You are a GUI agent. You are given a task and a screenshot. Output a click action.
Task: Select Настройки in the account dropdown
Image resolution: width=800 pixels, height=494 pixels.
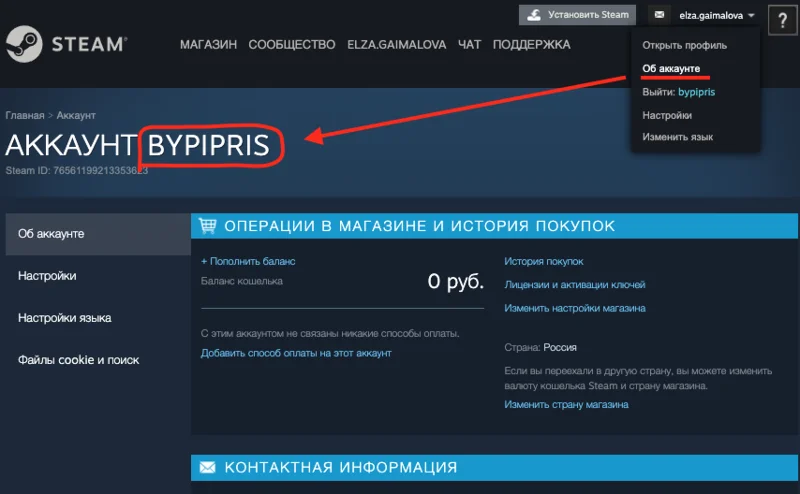click(667, 115)
